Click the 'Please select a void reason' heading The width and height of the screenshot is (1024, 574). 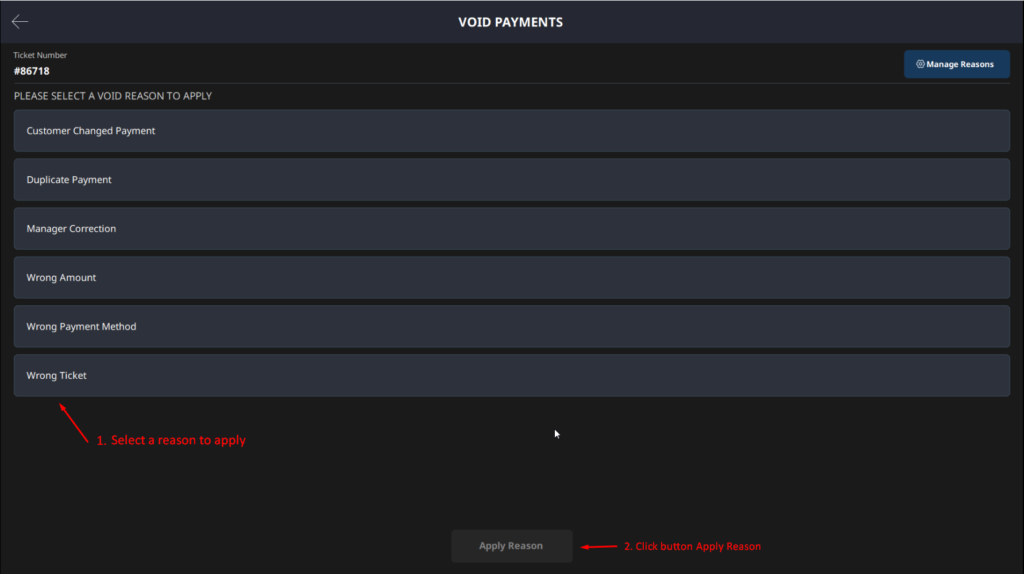pos(113,96)
